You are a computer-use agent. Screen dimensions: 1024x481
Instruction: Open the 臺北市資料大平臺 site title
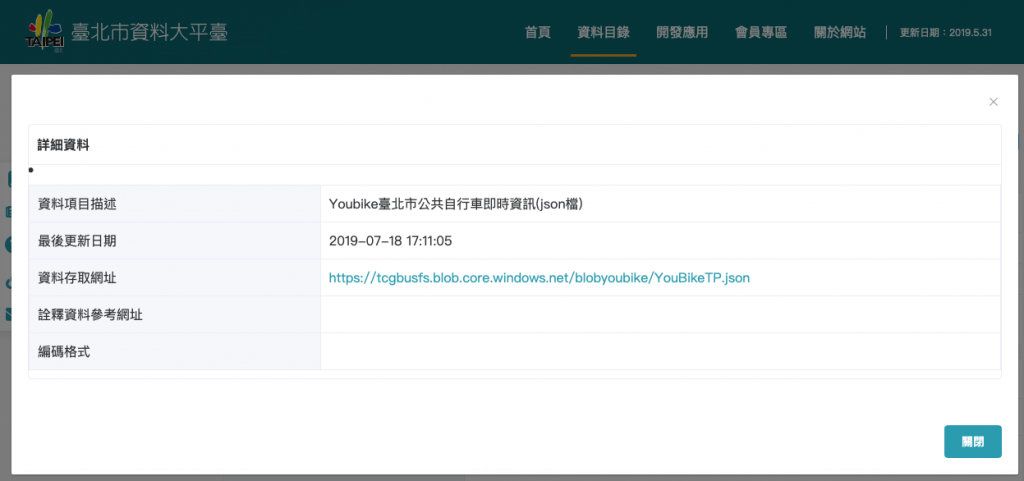(x=150, y=33)
